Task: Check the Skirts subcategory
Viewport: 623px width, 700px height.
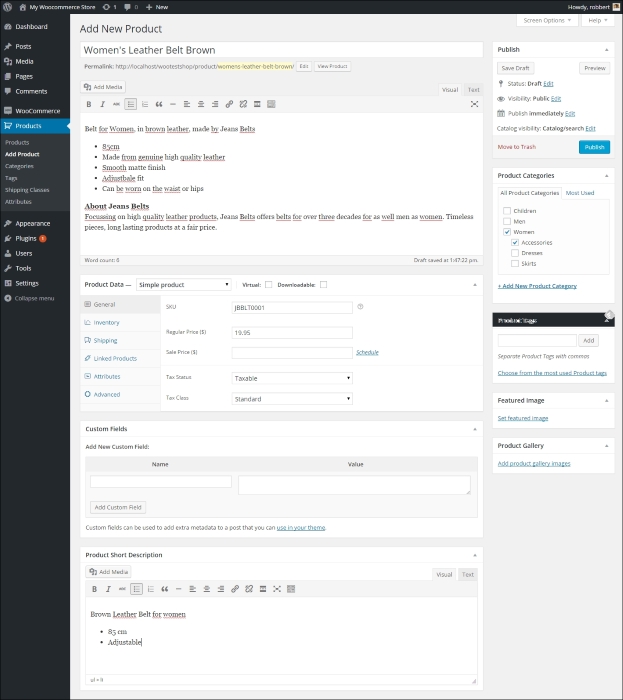Action: pyautogui.click(x=515, y=263)
